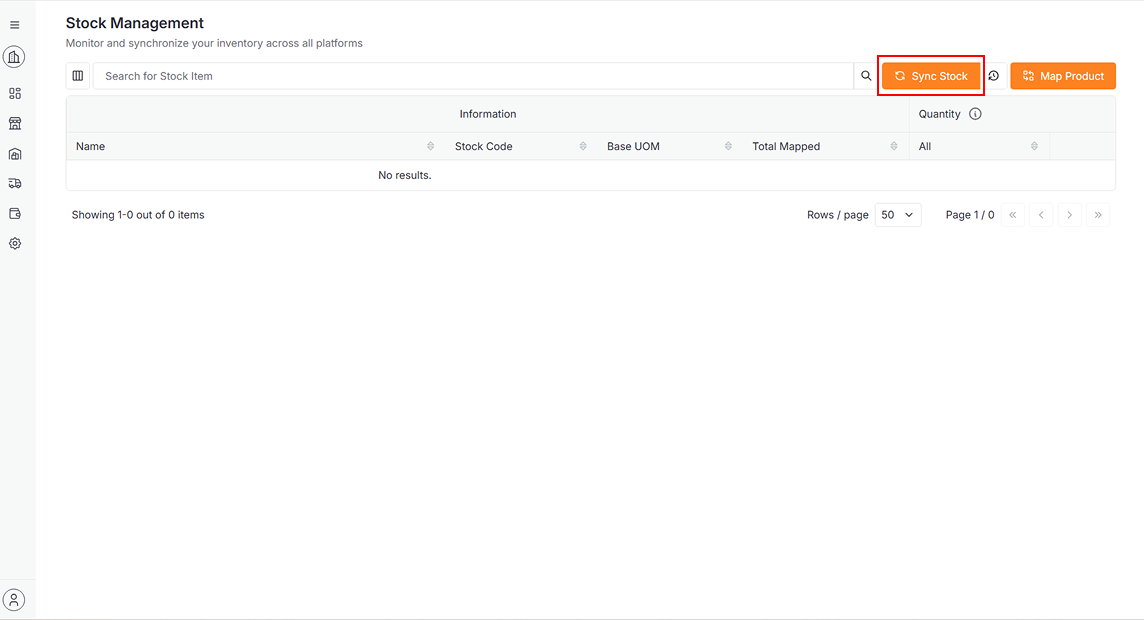Click the Quantity info icon
The width and height of the screenshot is (1144, 620).
pyautogui.click(x=975, y=114)
